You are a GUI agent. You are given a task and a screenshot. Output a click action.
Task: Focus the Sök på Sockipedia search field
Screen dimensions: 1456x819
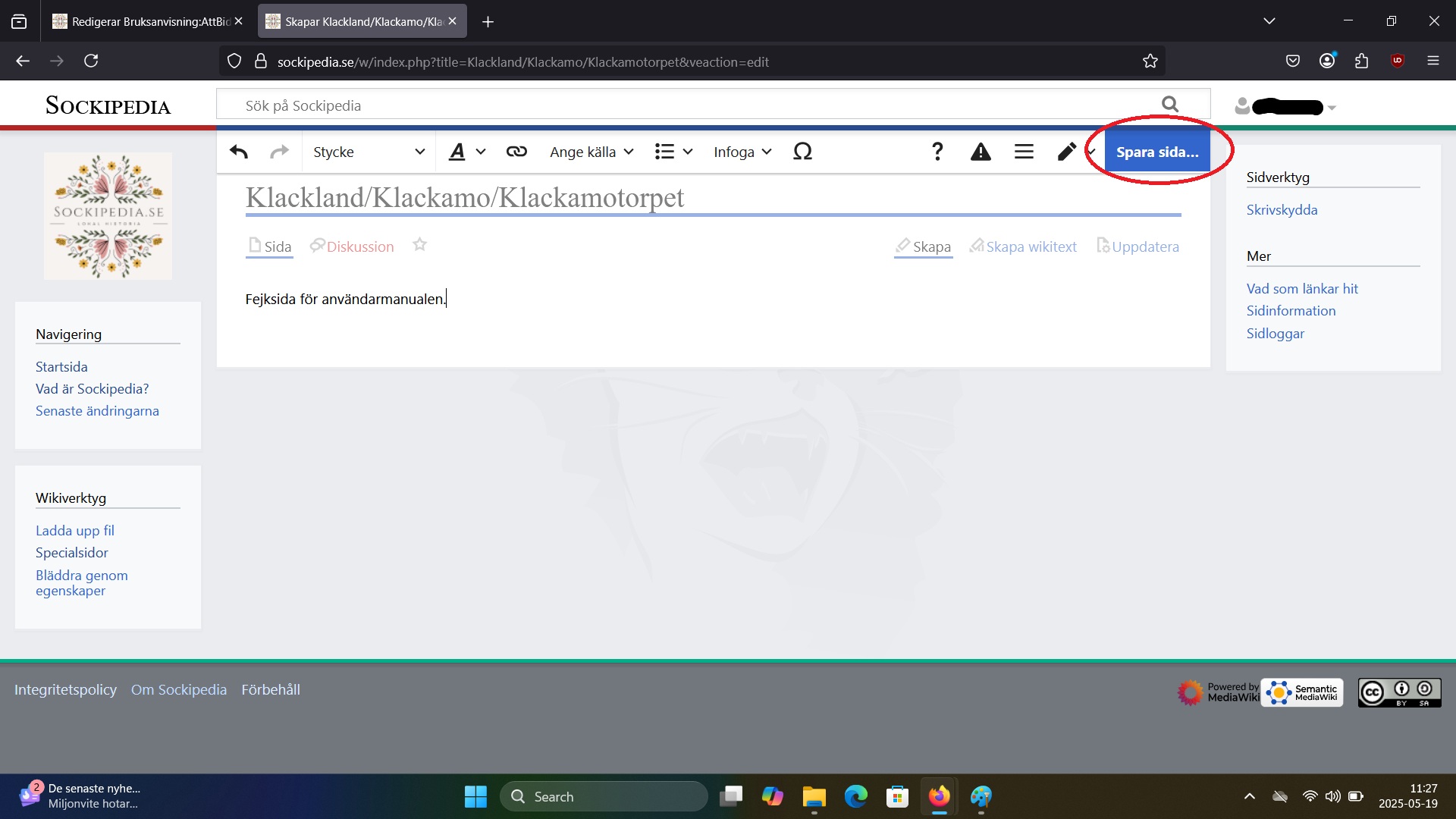(682, 105)
